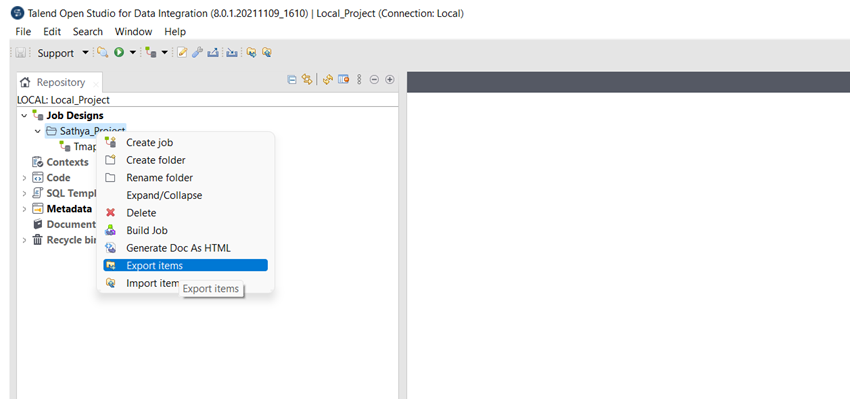Toggle Link with Editor in Repository panel

click(307, 80)
